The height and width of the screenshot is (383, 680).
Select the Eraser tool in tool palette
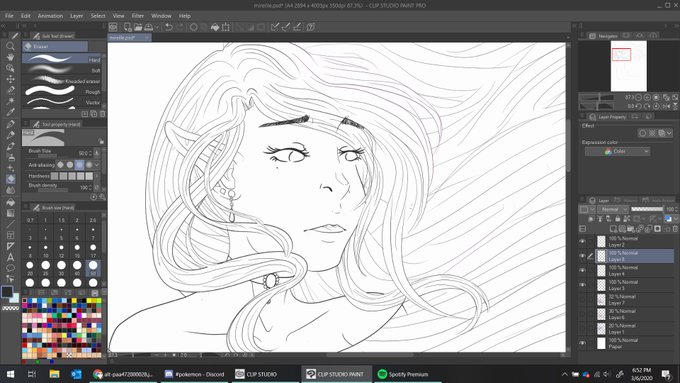10,179
